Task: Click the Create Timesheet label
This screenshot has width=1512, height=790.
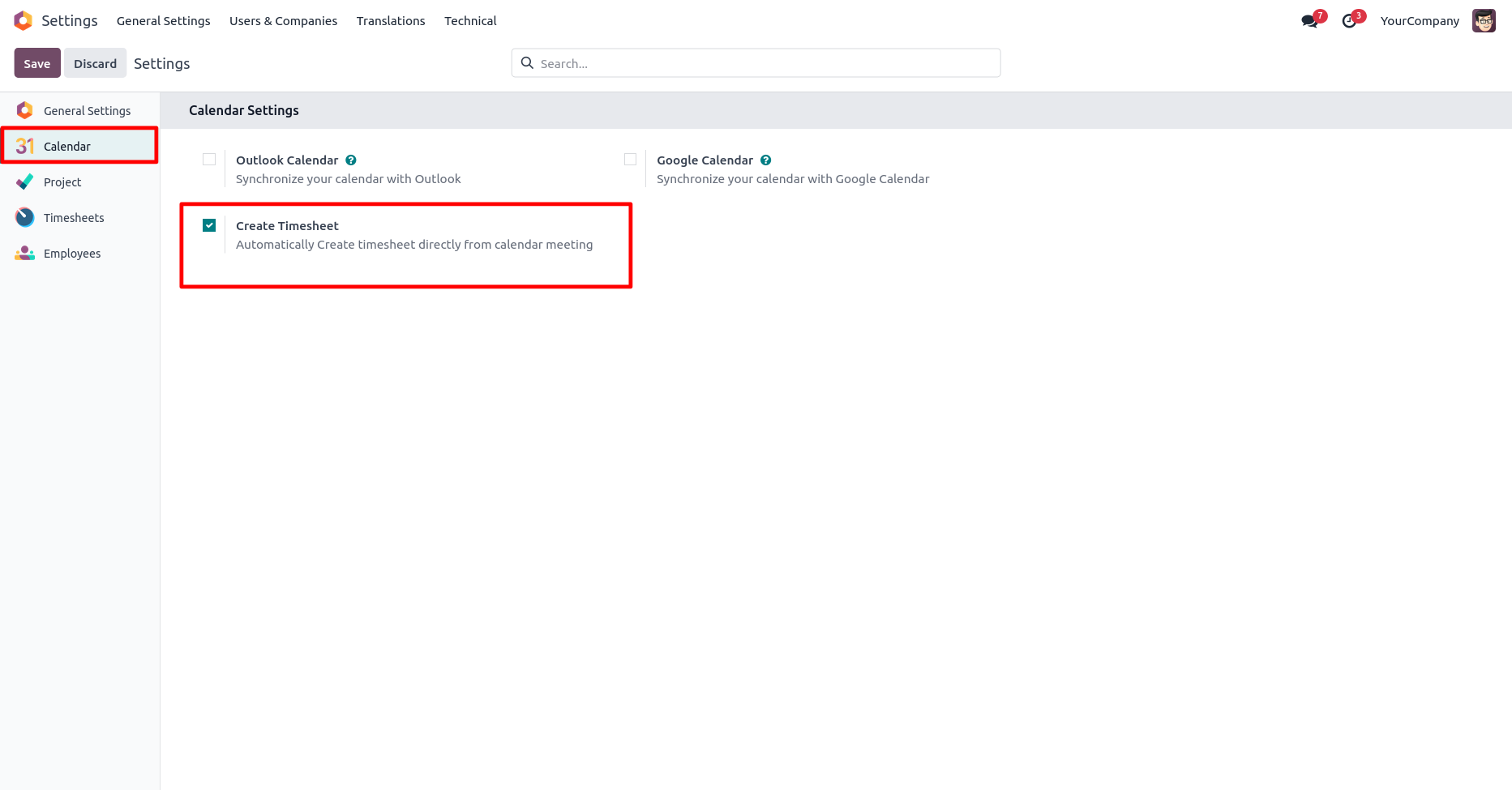Action: (x=287, y=226)
